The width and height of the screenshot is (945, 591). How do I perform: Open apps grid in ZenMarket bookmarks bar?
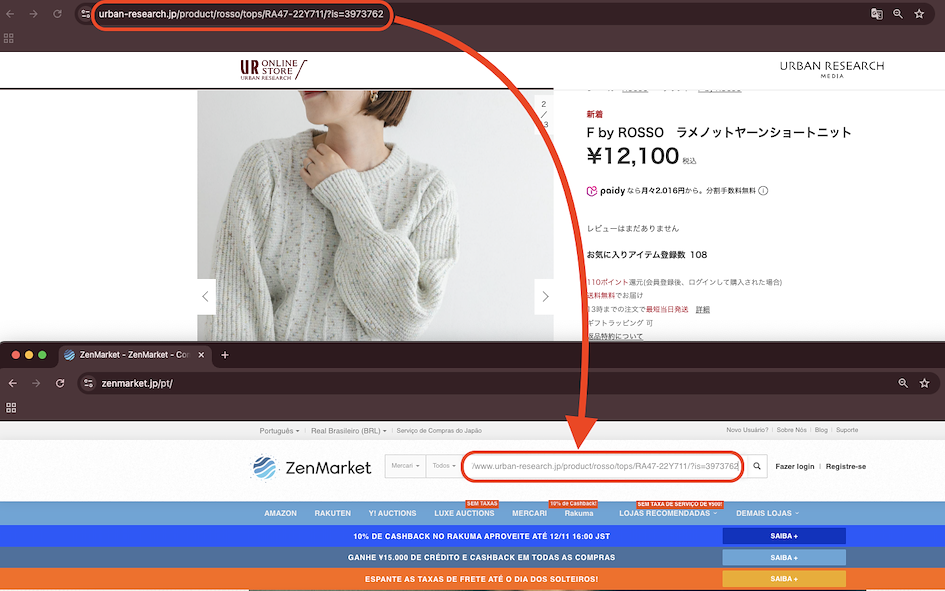(x=11, y=408)
